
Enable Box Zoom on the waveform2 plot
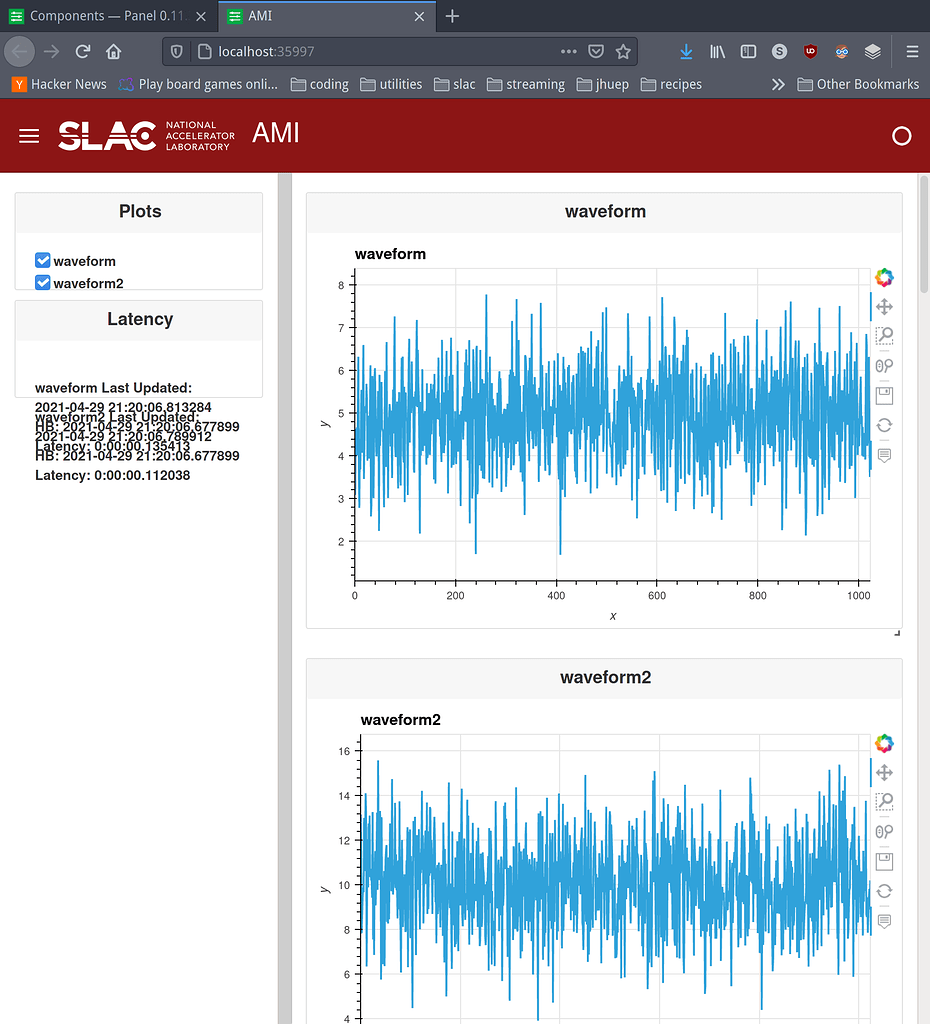tap(884, 801)
